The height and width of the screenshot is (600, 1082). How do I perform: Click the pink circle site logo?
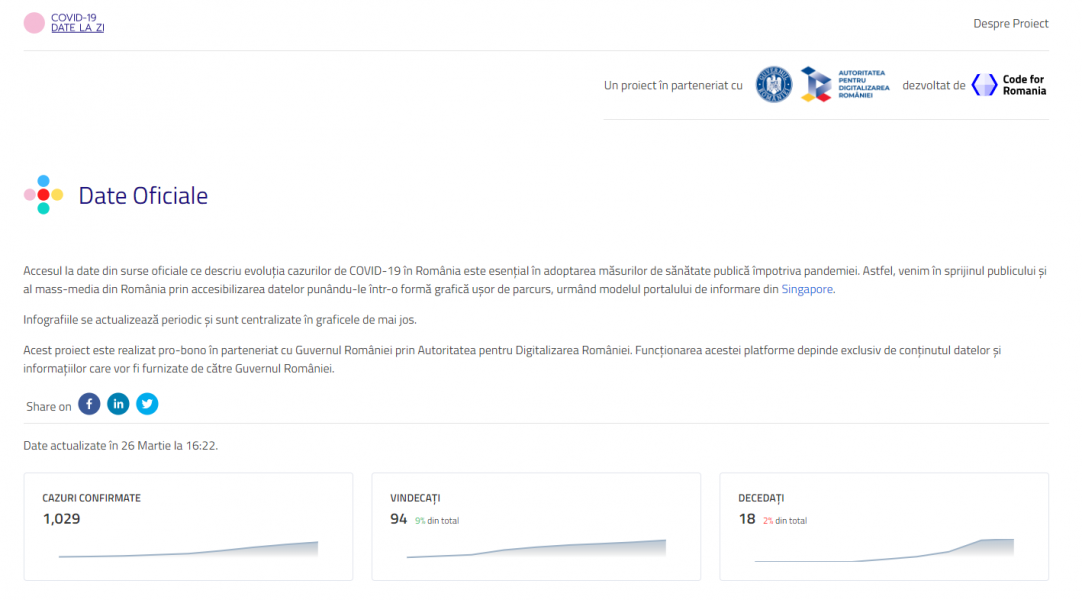point(34,23)
